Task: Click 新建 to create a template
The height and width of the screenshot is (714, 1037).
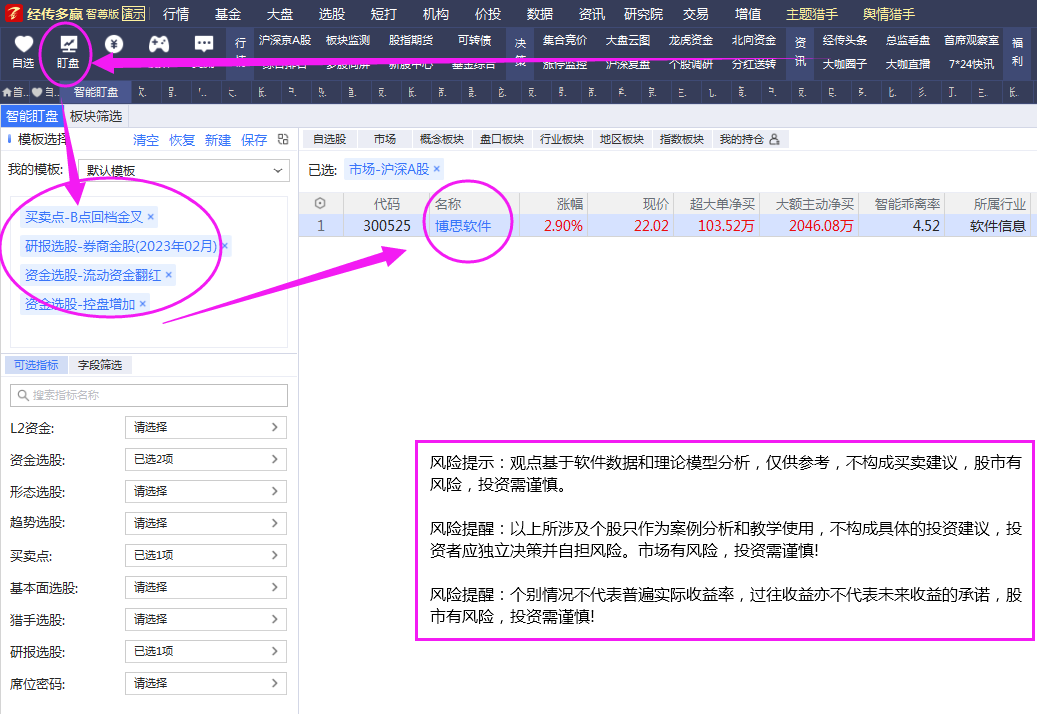Action: click(218, 140)
